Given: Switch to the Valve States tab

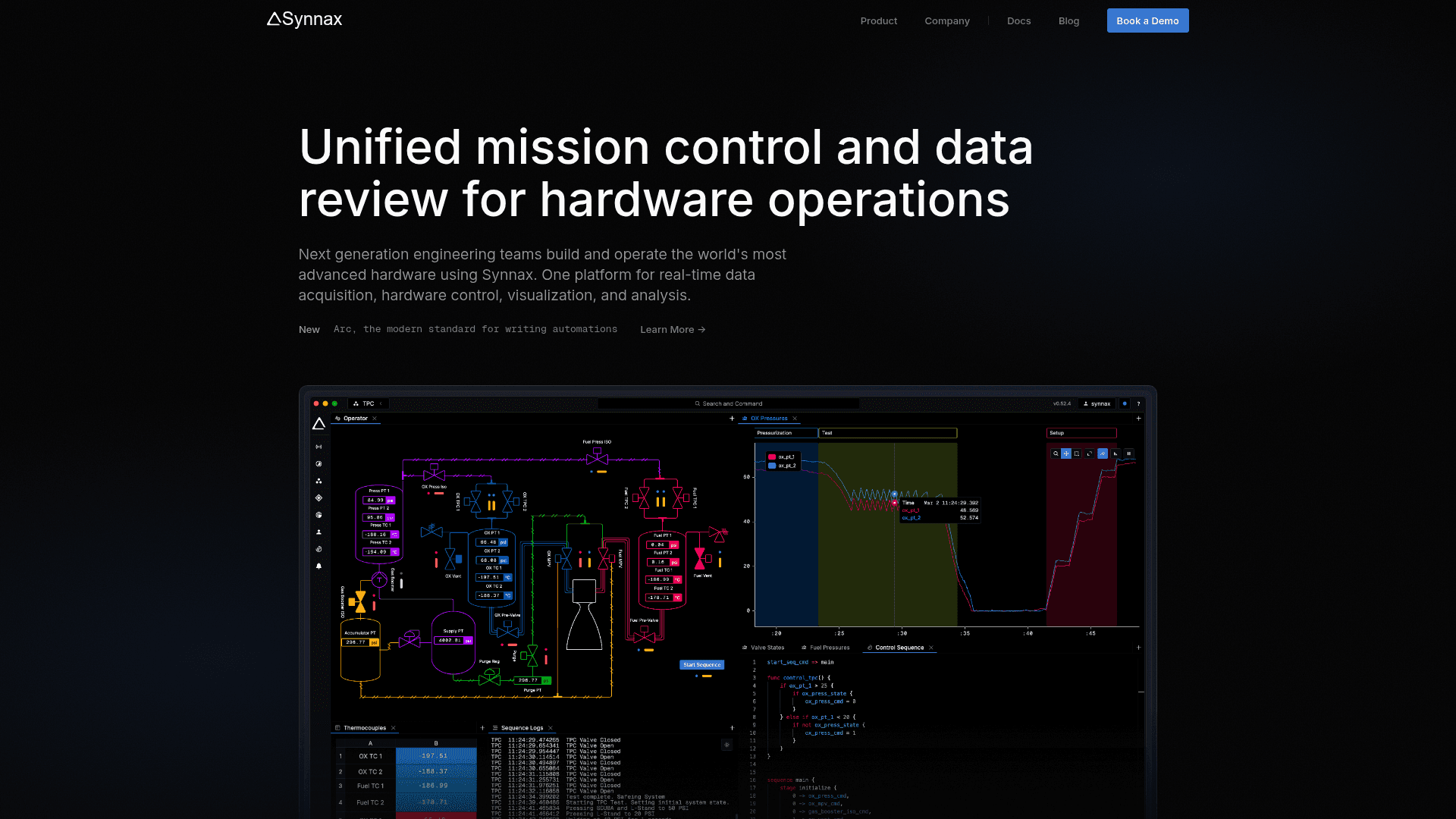Looking at the screenshot, I should point(764,648).
